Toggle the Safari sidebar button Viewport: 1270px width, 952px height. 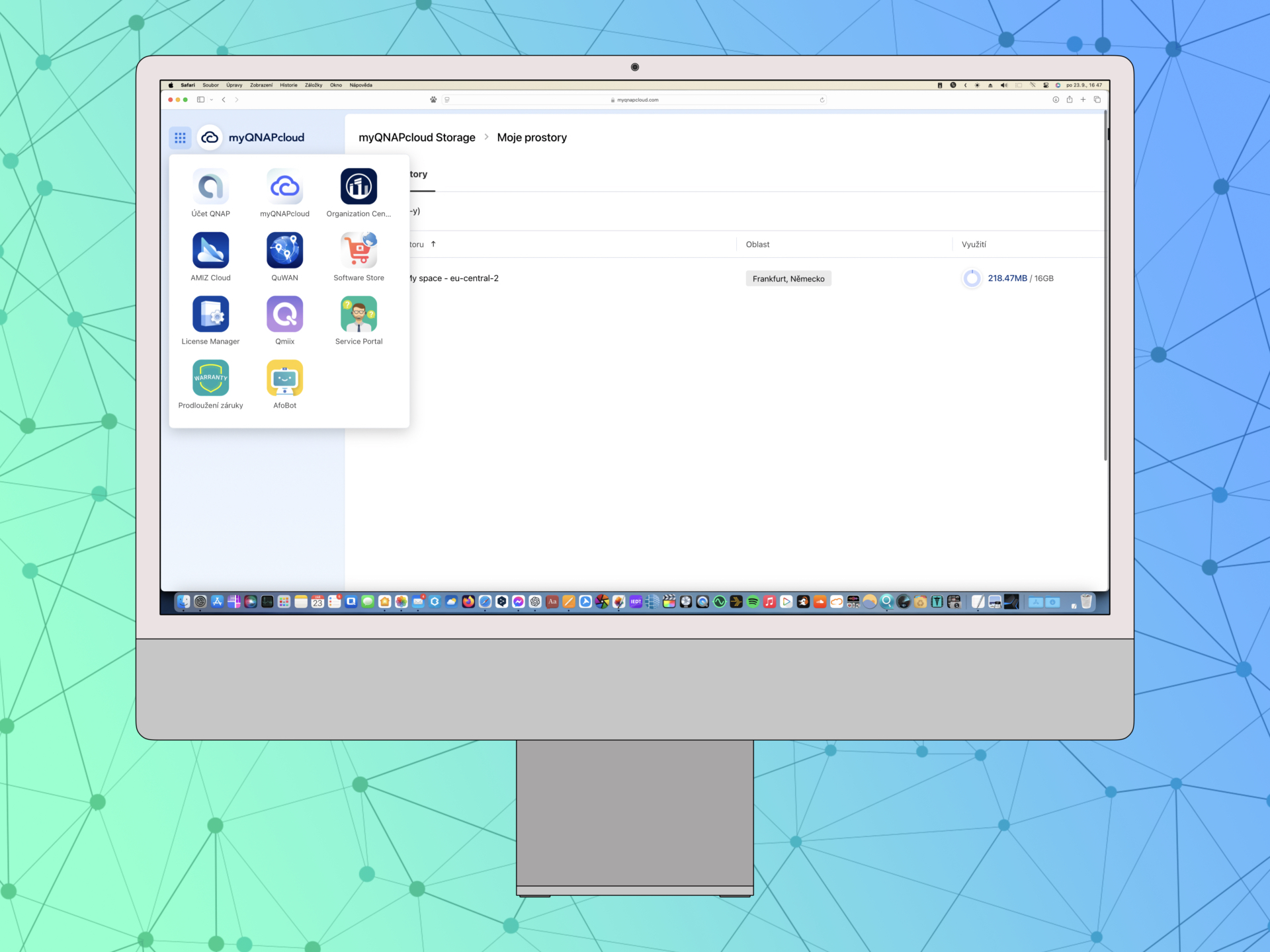[200, 100]
